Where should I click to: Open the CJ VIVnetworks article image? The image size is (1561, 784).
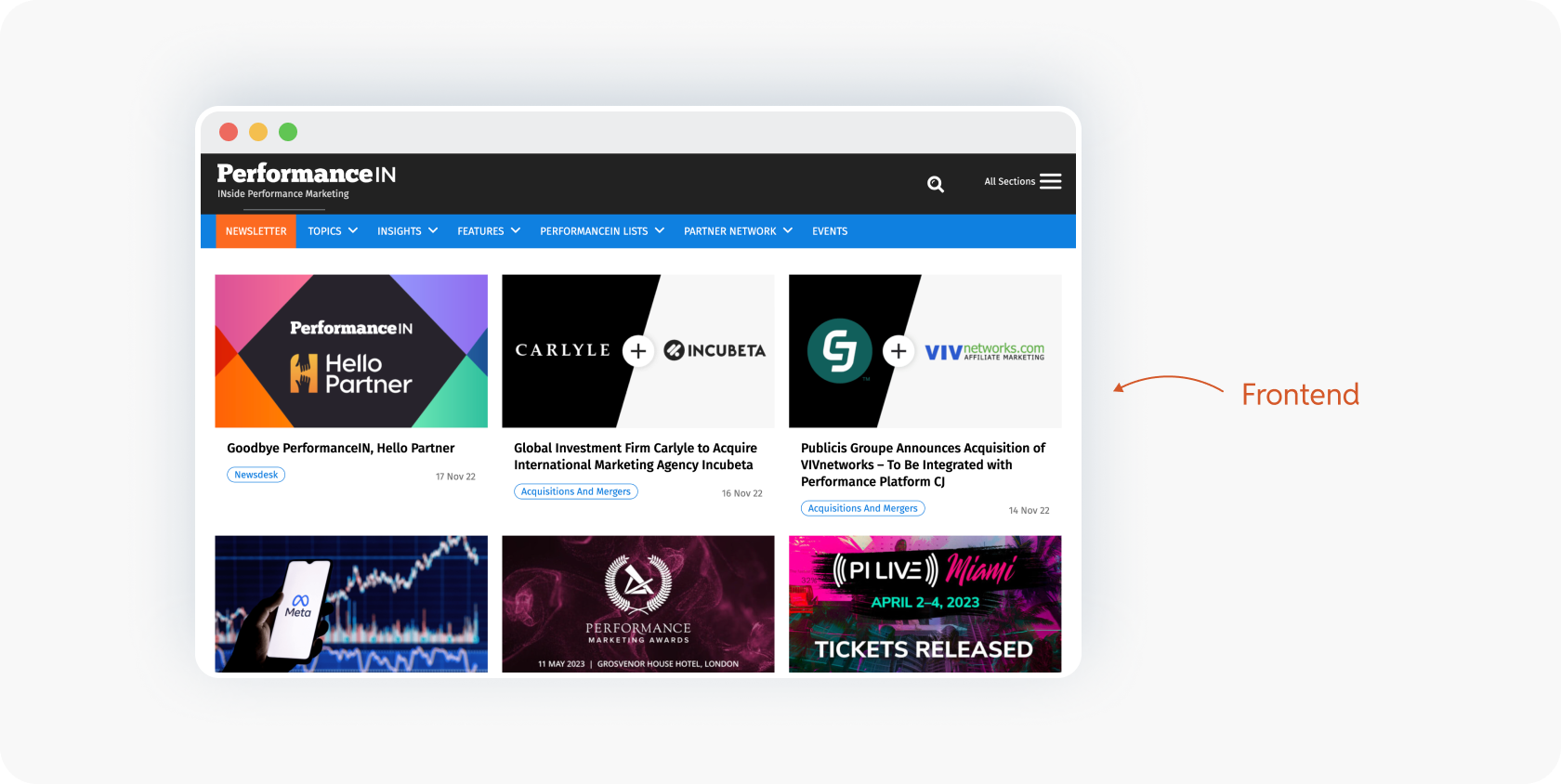[925, 351]
